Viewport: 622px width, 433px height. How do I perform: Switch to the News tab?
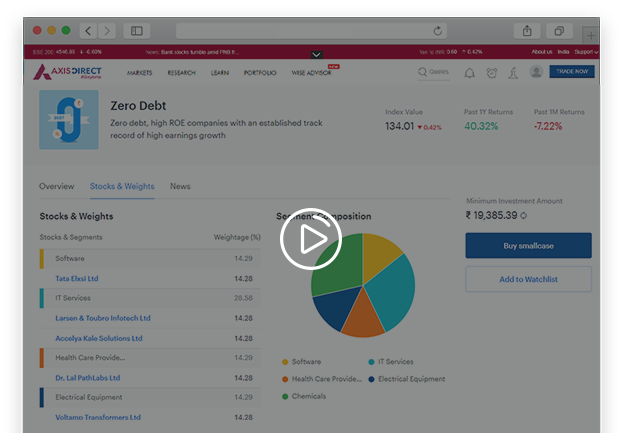tap(180, 186)
